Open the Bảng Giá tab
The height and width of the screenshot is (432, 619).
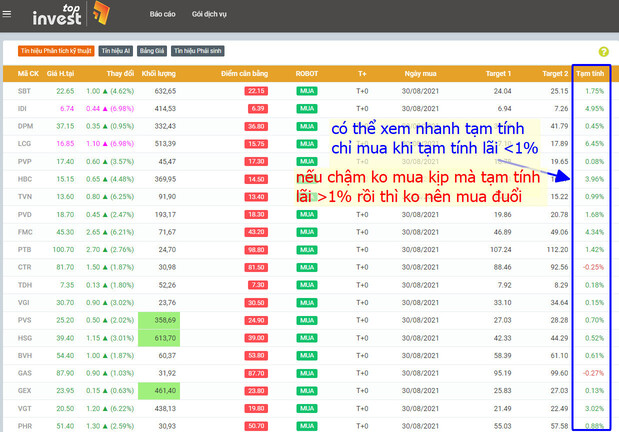pyautogui.click(x=152, y=50)
